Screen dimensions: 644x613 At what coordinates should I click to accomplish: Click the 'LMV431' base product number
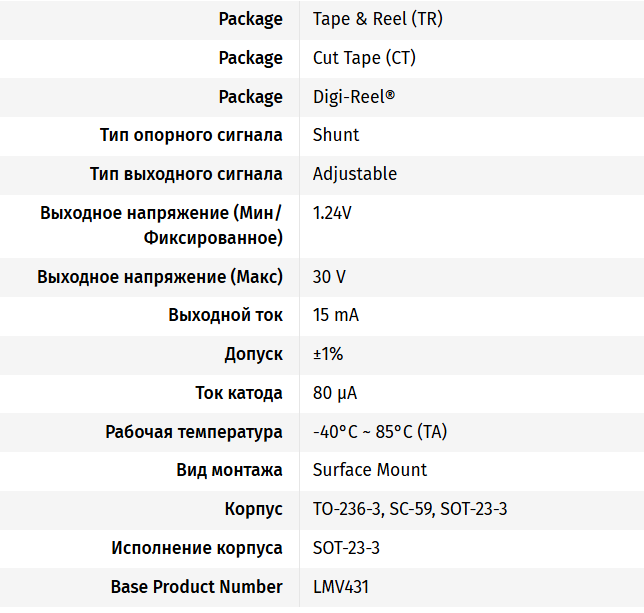coord(341,587)
